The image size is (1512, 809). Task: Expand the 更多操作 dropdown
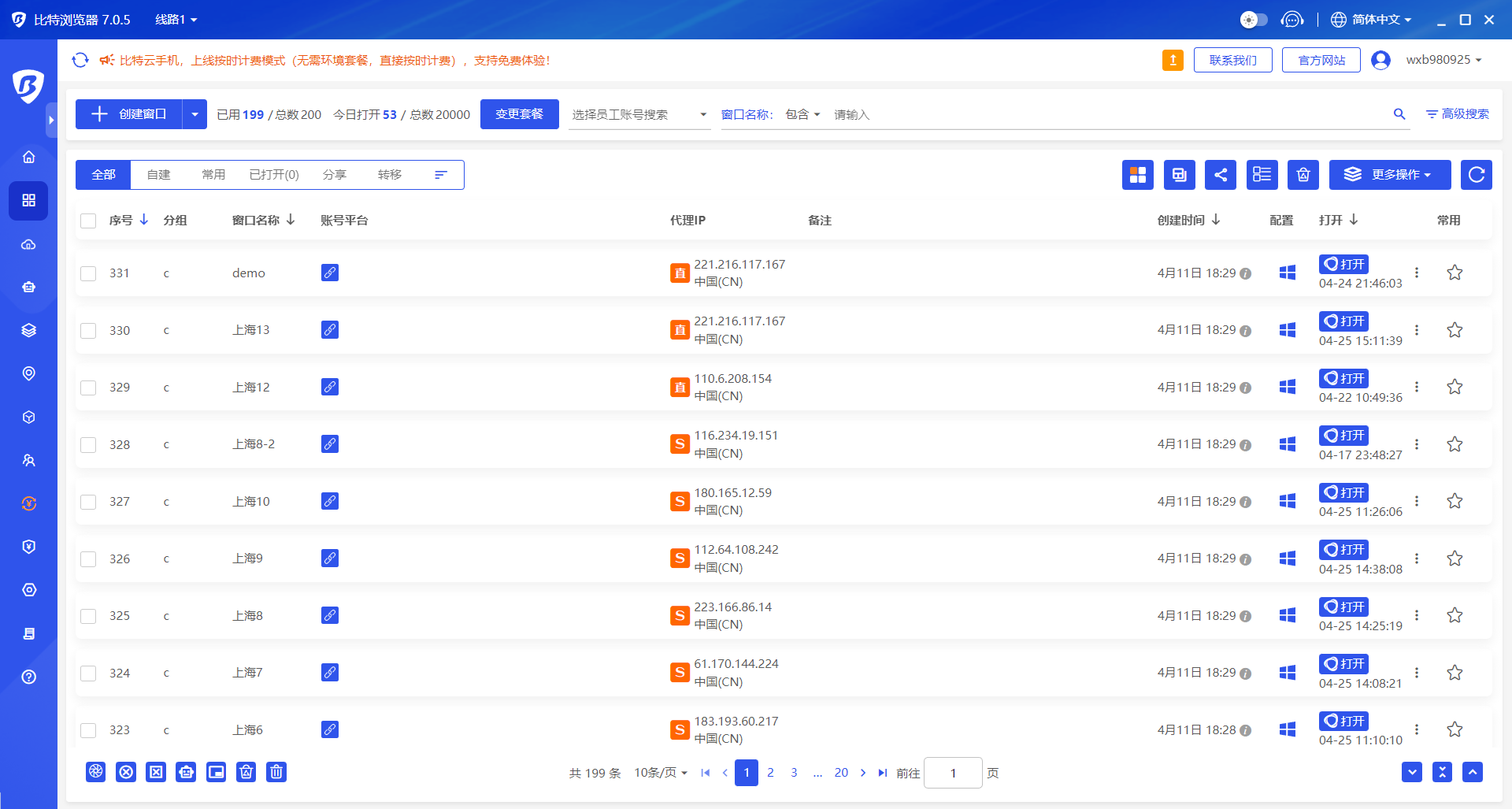pos(1389,175)
